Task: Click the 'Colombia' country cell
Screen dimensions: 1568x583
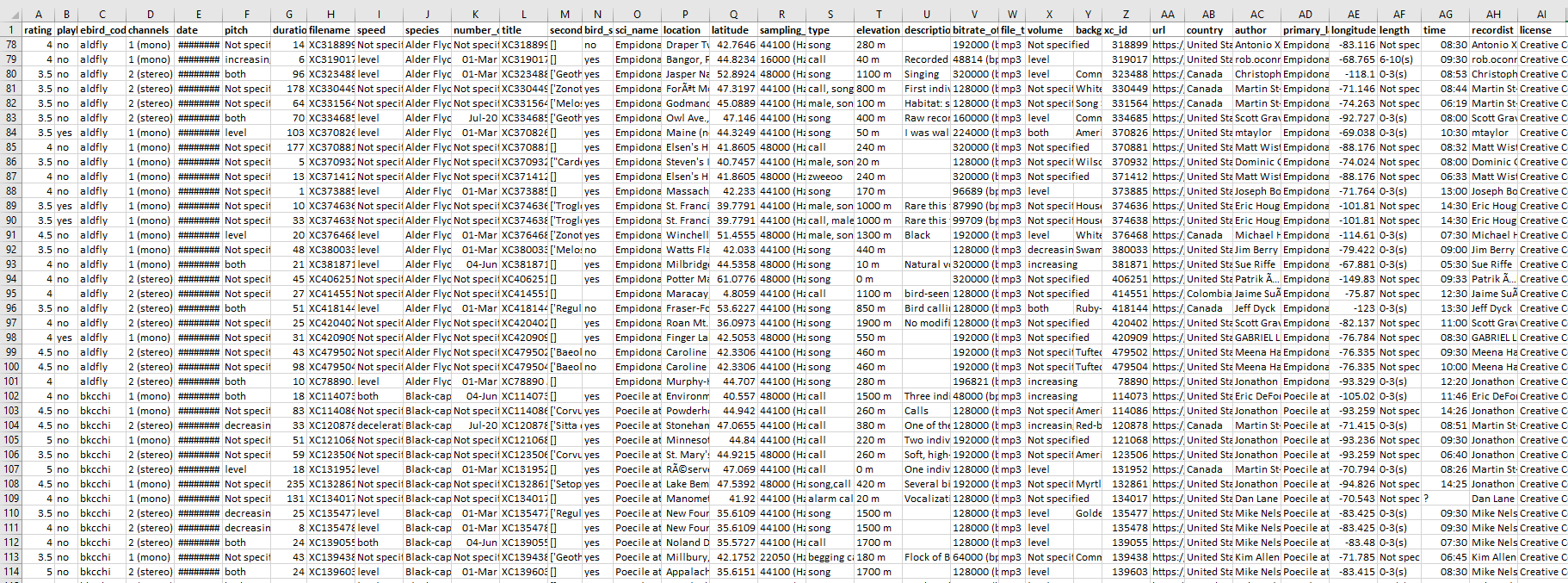Action: [x=1209, y=294]
